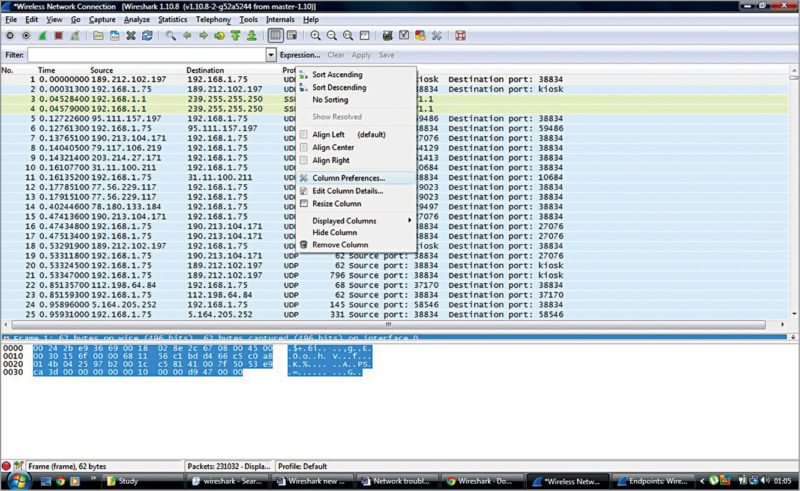The height and width of the screenshot is (491, 800).
Task: Select Sort Descending in context menu
Action: 338,87
